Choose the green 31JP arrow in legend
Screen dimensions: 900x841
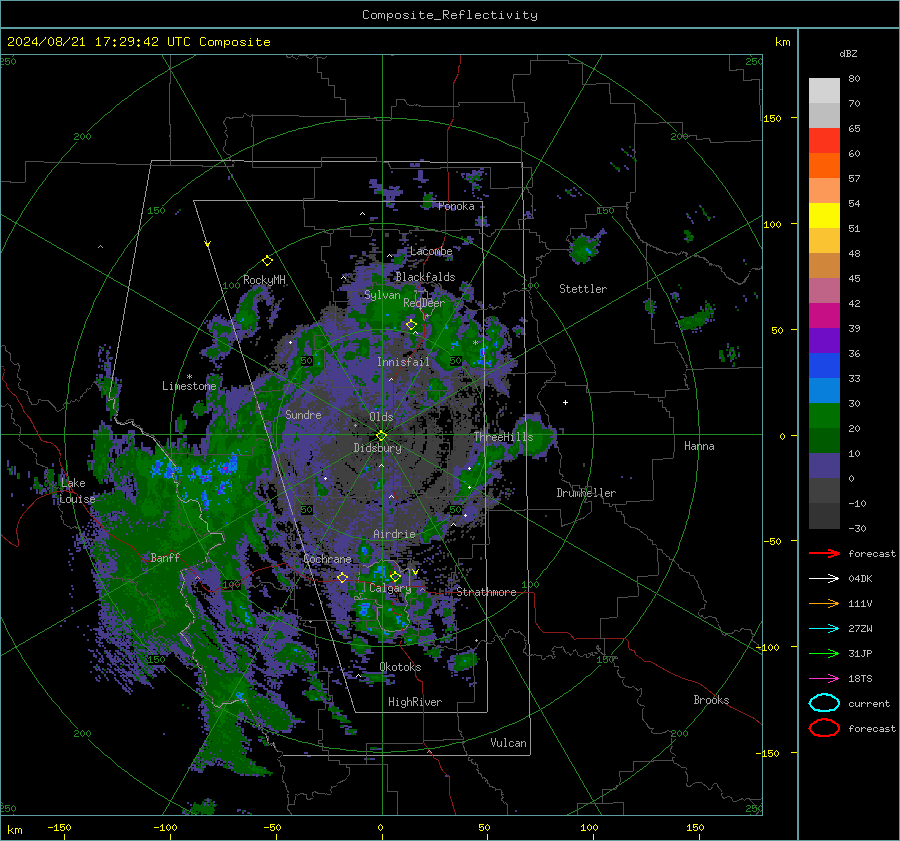tap(824, 653)
